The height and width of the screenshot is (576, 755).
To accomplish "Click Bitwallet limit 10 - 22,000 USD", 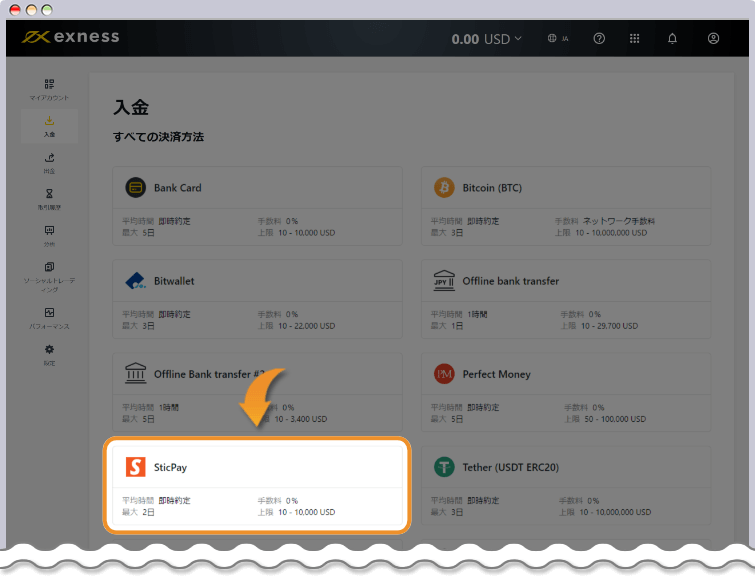I will coord(307,326).
